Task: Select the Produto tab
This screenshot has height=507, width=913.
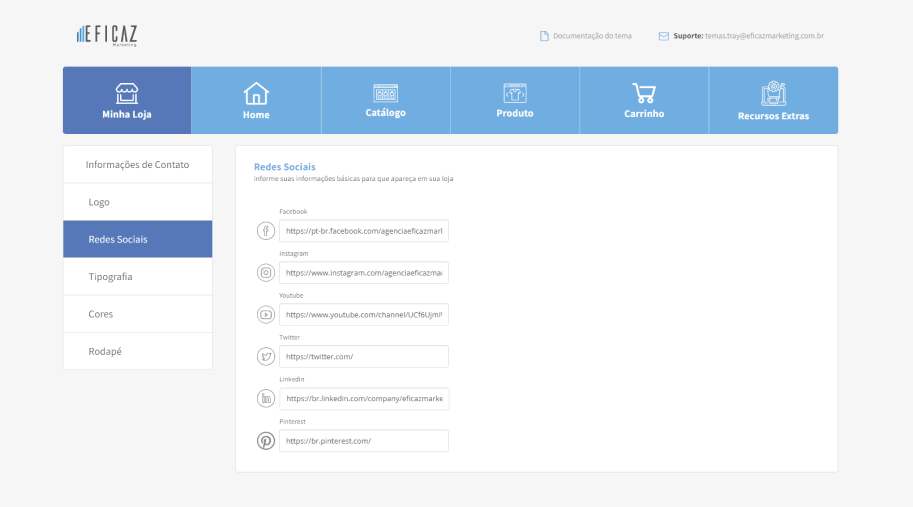Action: [x=515, y=100]
